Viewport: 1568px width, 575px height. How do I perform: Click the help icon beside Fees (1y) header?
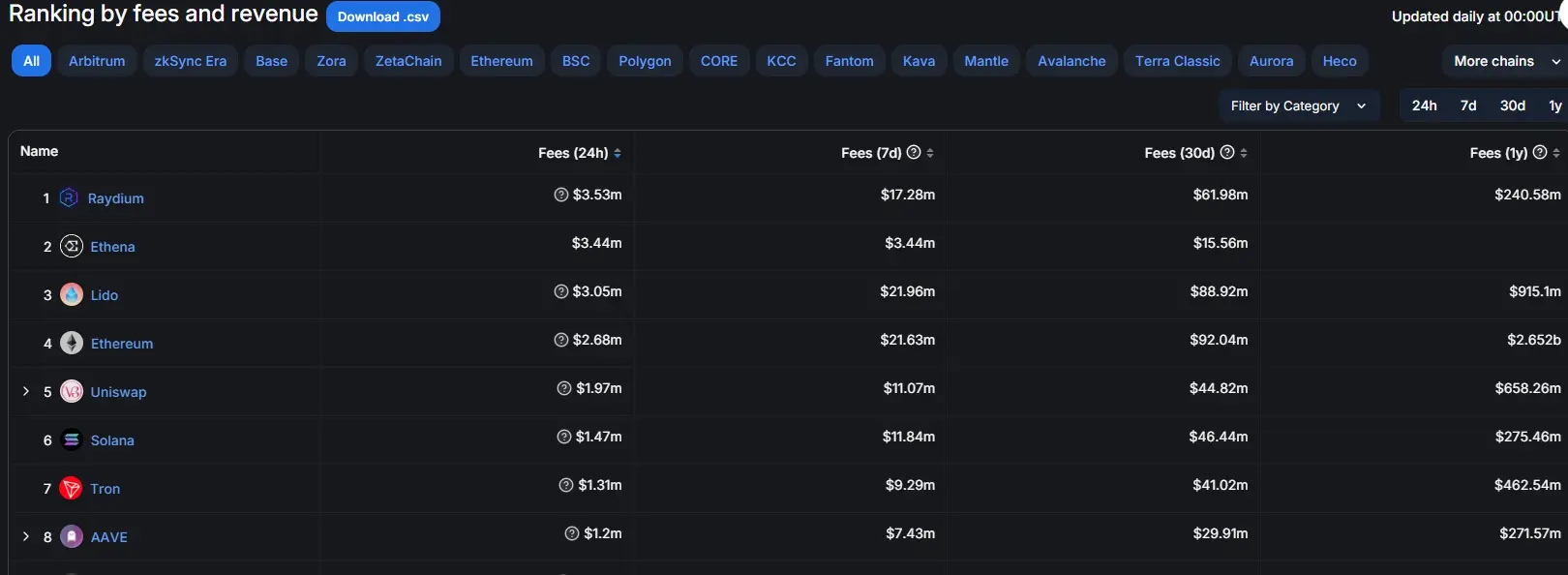click(1540, 152)
